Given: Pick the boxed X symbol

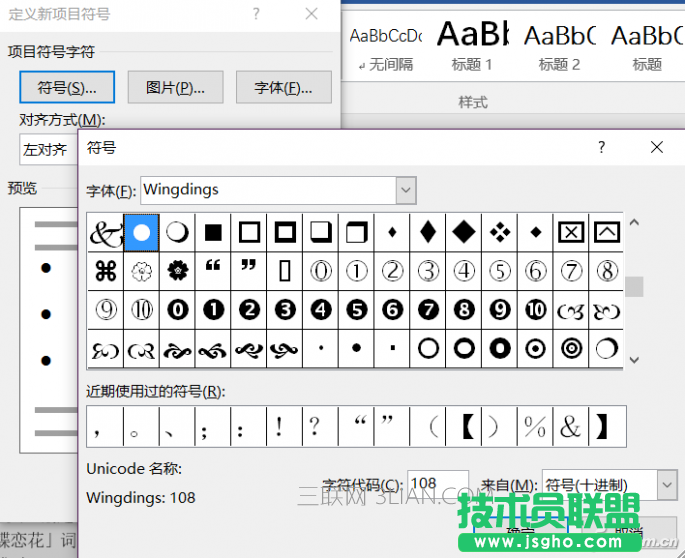Looking at the screenshot, I should tap(570, 232).
